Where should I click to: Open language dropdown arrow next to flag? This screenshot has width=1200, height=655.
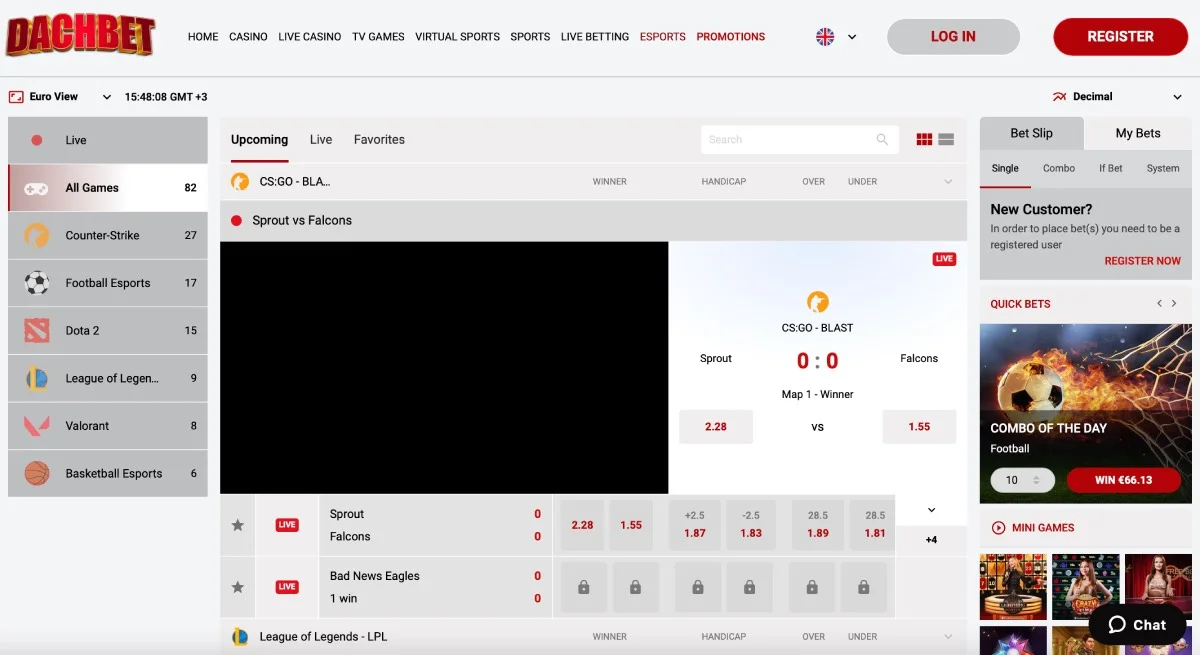click(852, 37)
